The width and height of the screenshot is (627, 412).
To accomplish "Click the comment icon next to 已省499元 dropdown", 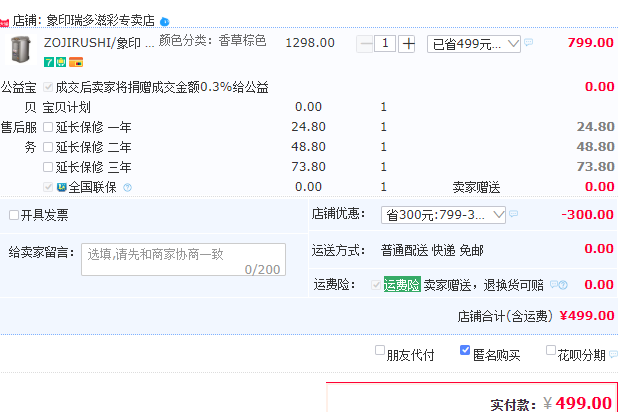I will (528, 42).
